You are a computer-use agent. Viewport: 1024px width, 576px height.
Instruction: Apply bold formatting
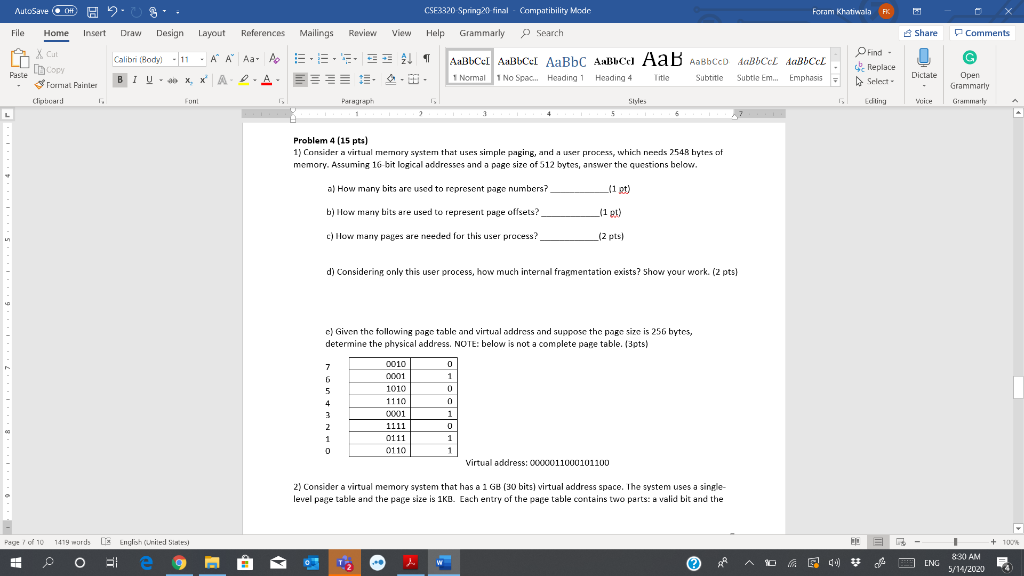pyautogui.click(x=120, y=80)
